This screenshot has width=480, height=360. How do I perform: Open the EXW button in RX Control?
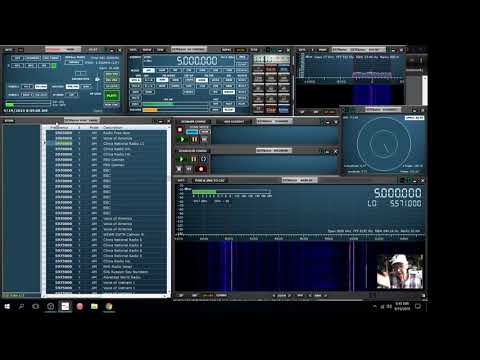click(x=160, y=50)
